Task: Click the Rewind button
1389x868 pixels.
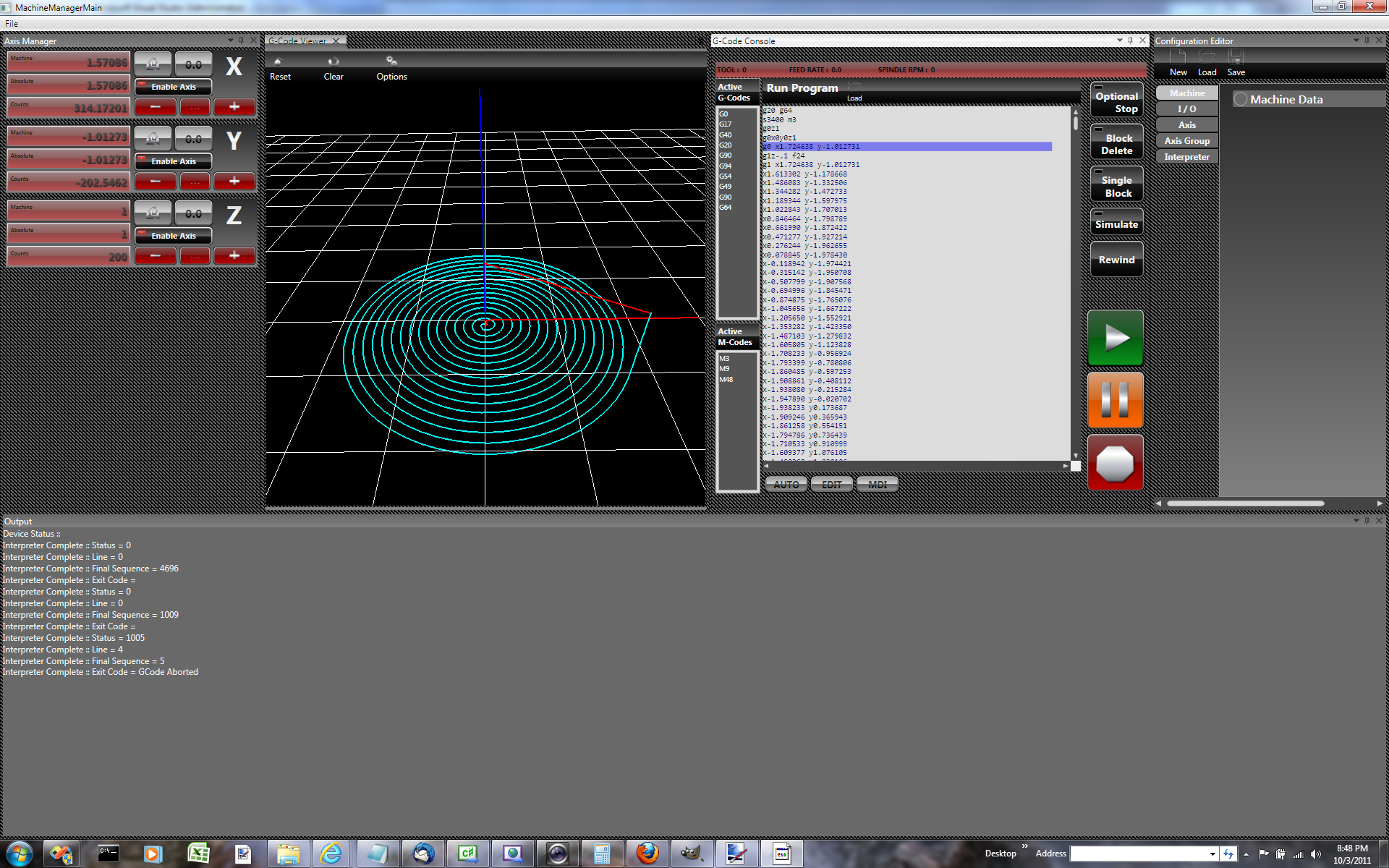Action: pyautogui.click(x=1116, y=260)
